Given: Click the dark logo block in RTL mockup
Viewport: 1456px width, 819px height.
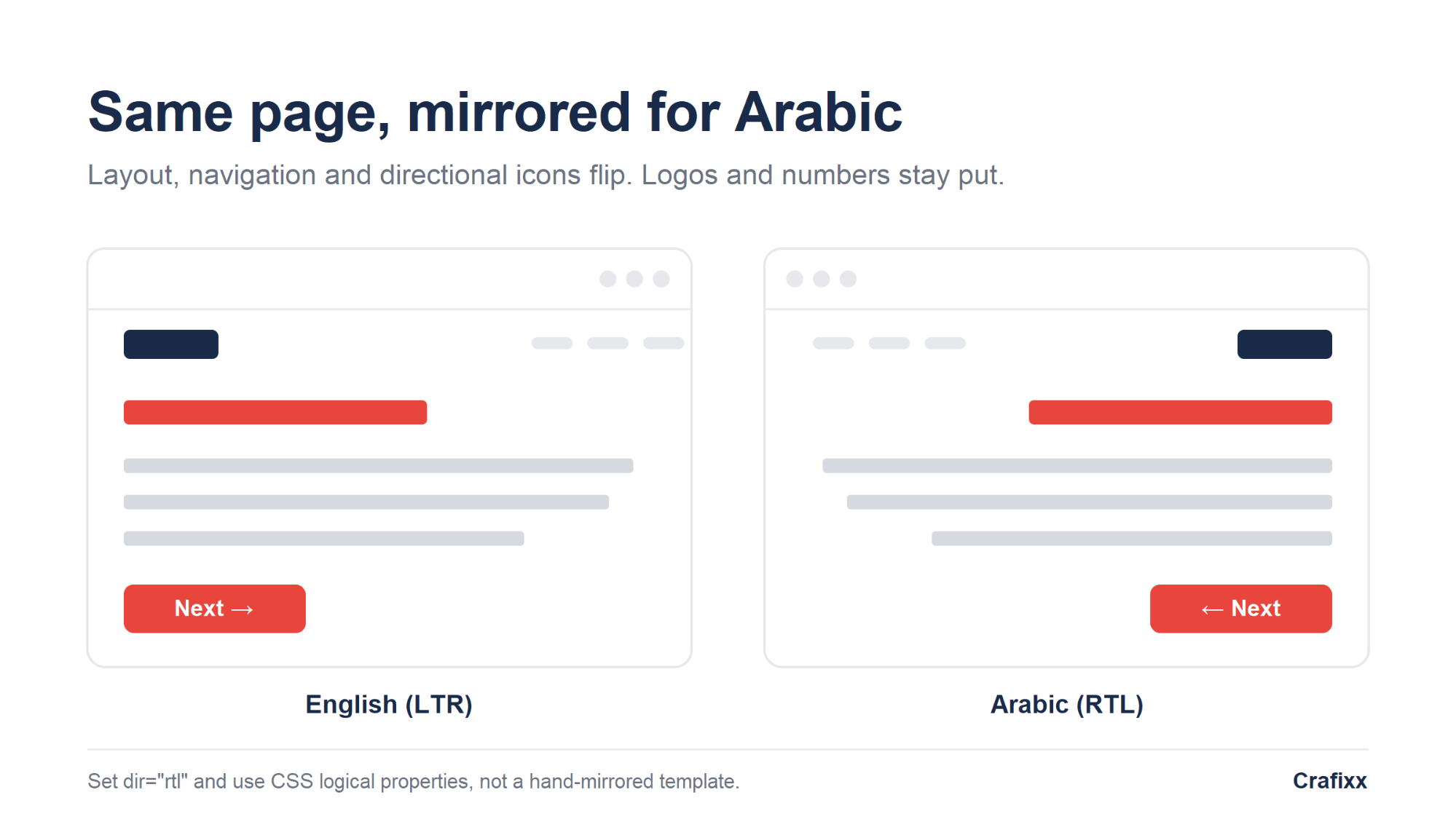Looking at the screenshot, I should coord(1285,344).
